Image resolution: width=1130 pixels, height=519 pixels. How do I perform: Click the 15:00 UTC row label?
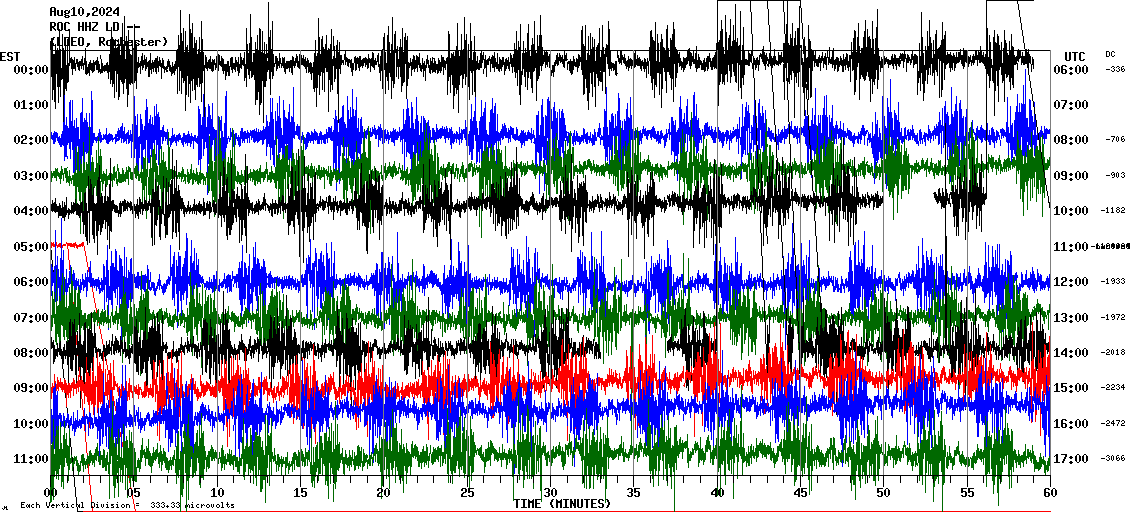point(1071,388)
